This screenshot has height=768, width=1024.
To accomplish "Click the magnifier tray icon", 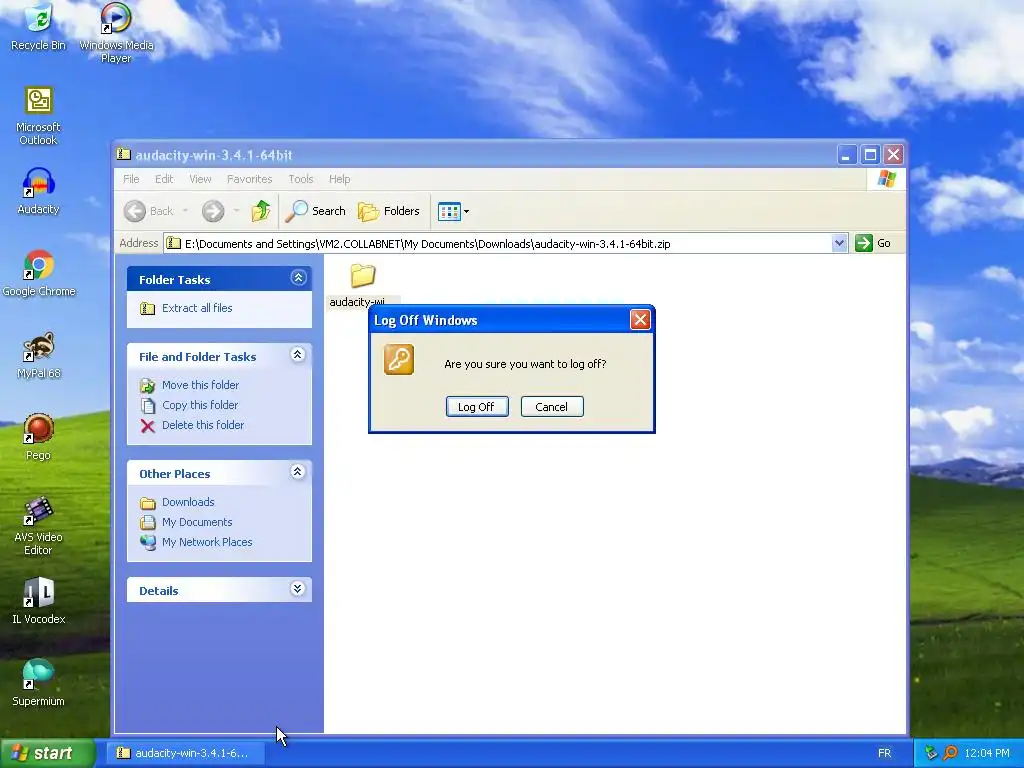I will tap(950, 753).
